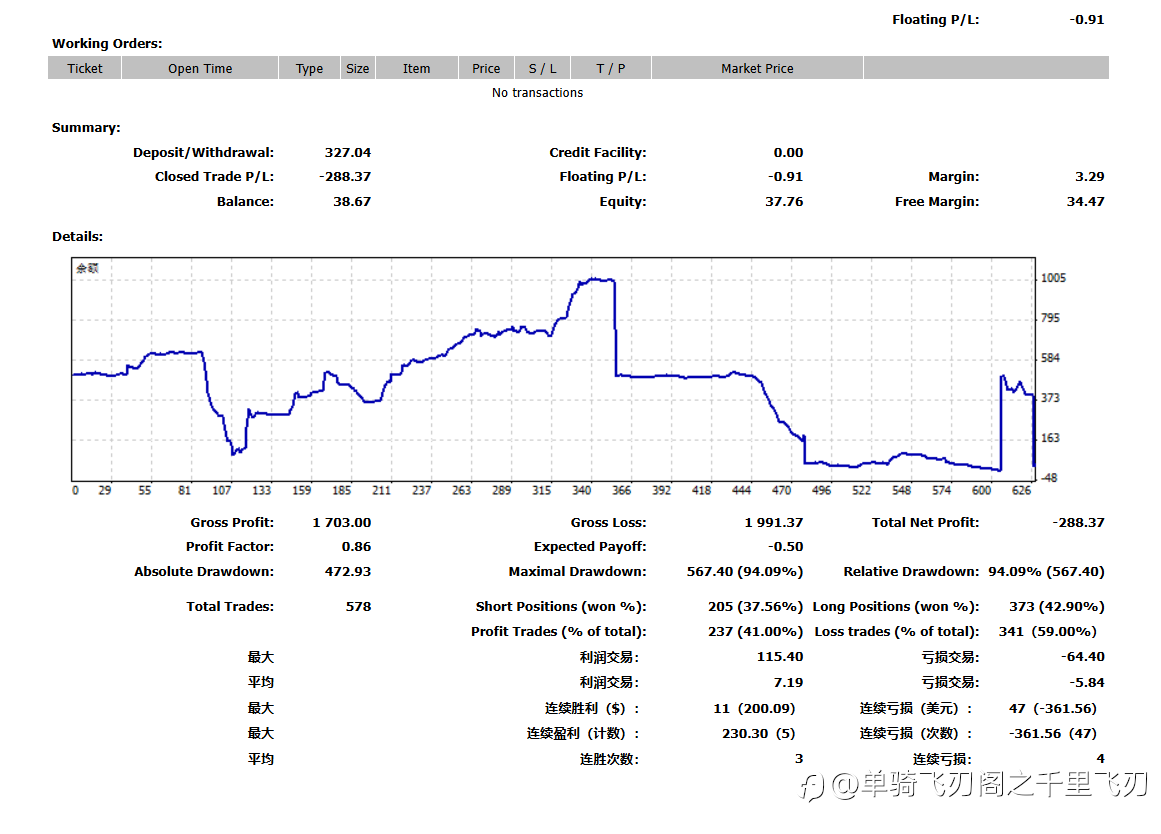Image resolution: width=1161 pixels, height=834 pixels.
Task: Click Gross Profit value 1 703.00
Action: [x=342, y=522]
